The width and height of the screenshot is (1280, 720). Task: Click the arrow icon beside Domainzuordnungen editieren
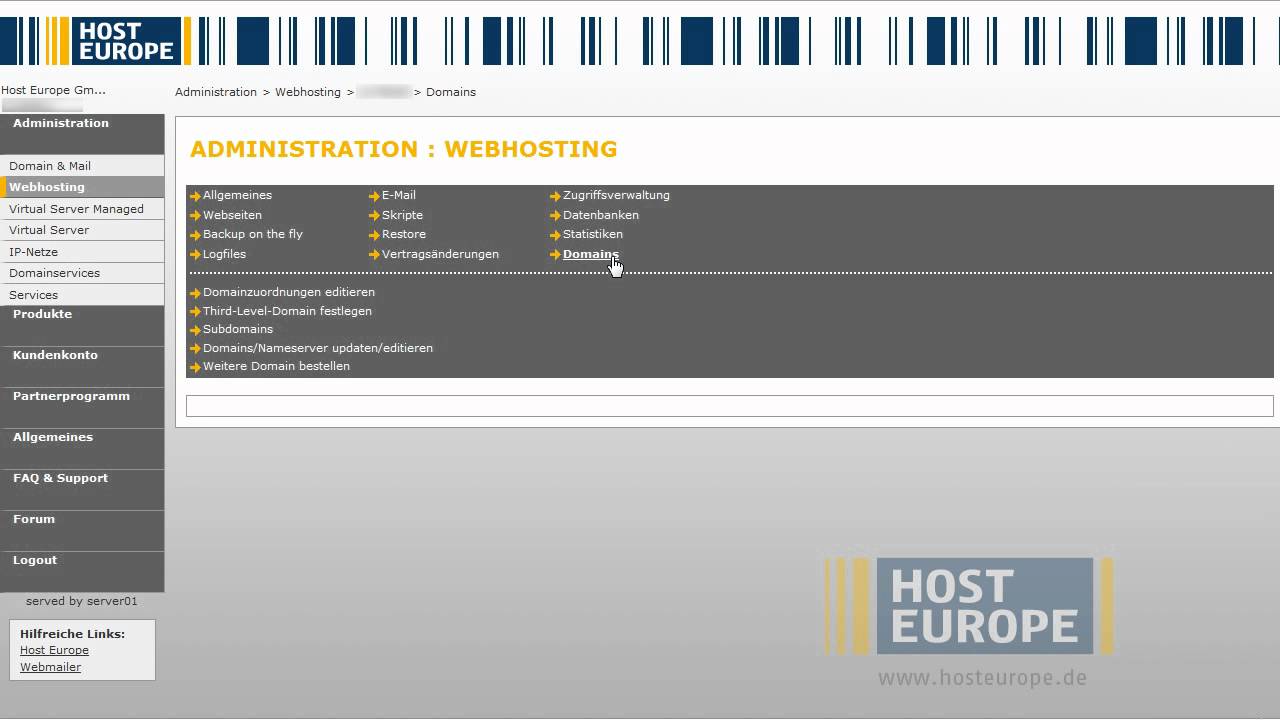tap(195, 293)
